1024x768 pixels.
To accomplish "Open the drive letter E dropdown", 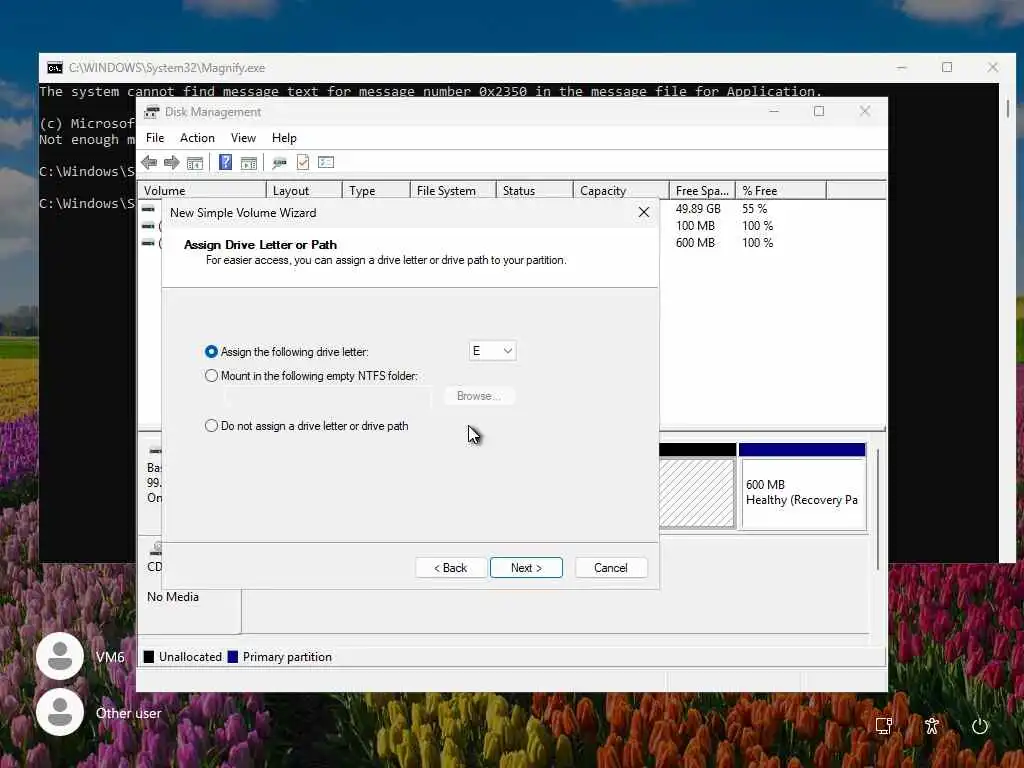I will (x=492, y=351).
